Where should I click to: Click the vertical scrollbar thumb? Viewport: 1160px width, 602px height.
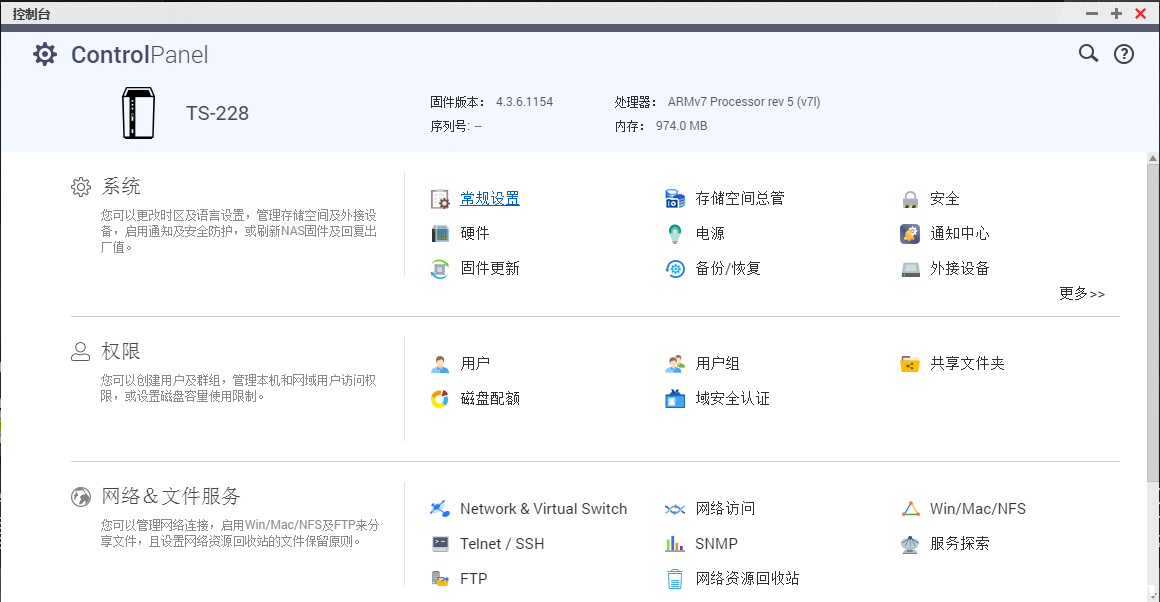point(1153,323)
